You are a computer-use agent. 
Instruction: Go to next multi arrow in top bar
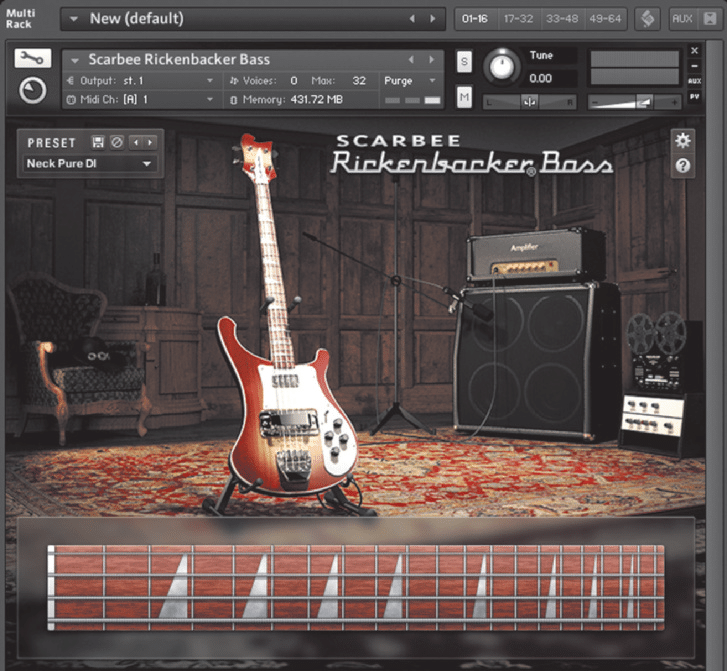coord(433,19)
